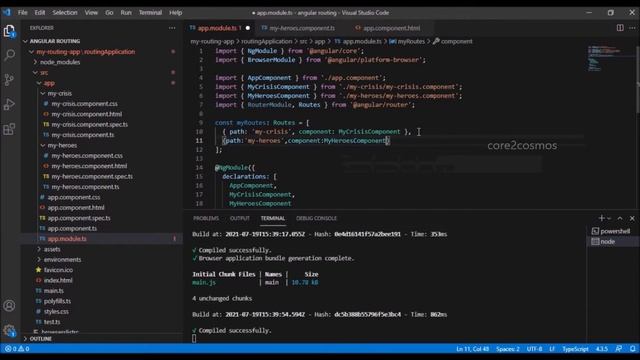
Task: Change language mode via TypeScript
Action: 575,349
